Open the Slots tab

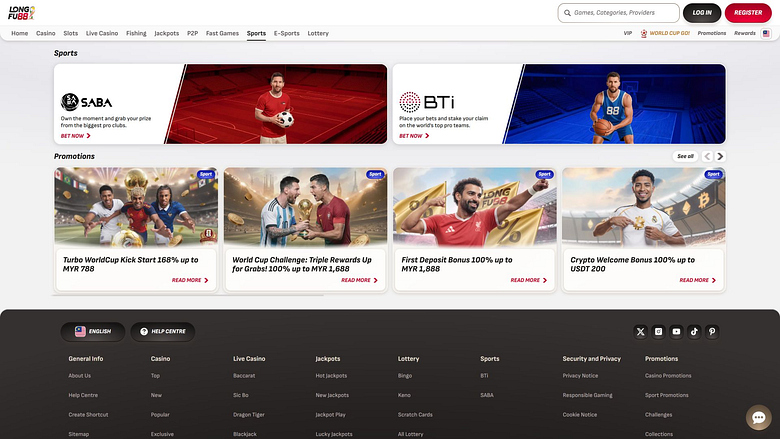71,33
